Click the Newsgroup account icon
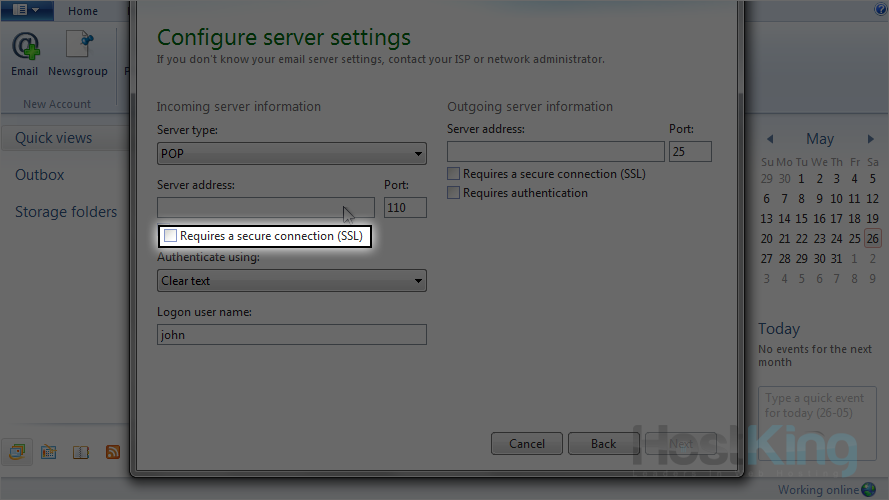Image resolution: width=889 pixels, height=500 pixels. [78, 52]
